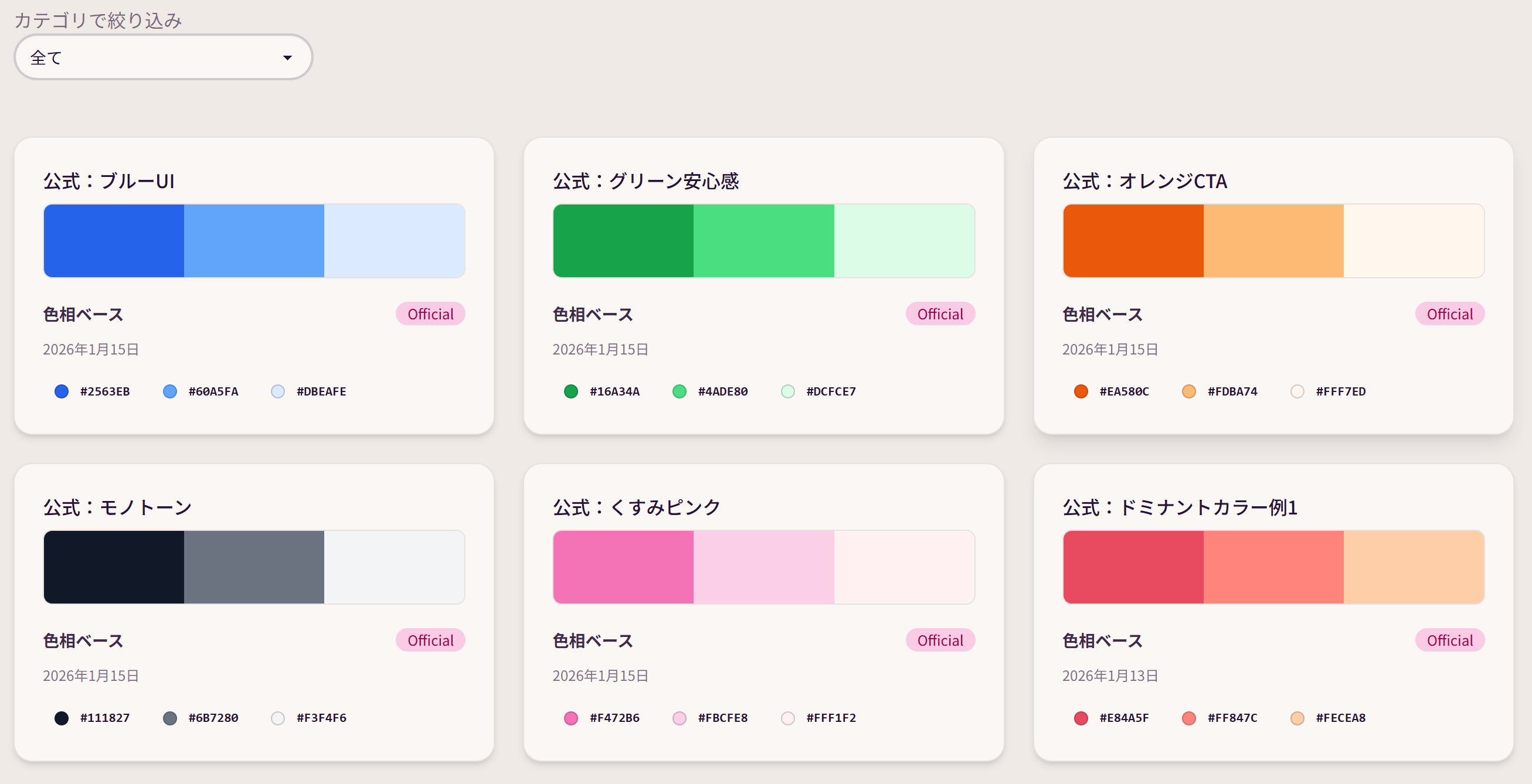Click the #2563EB color dot
Screen dimensions: 1532x784
(x=61, y=391)
